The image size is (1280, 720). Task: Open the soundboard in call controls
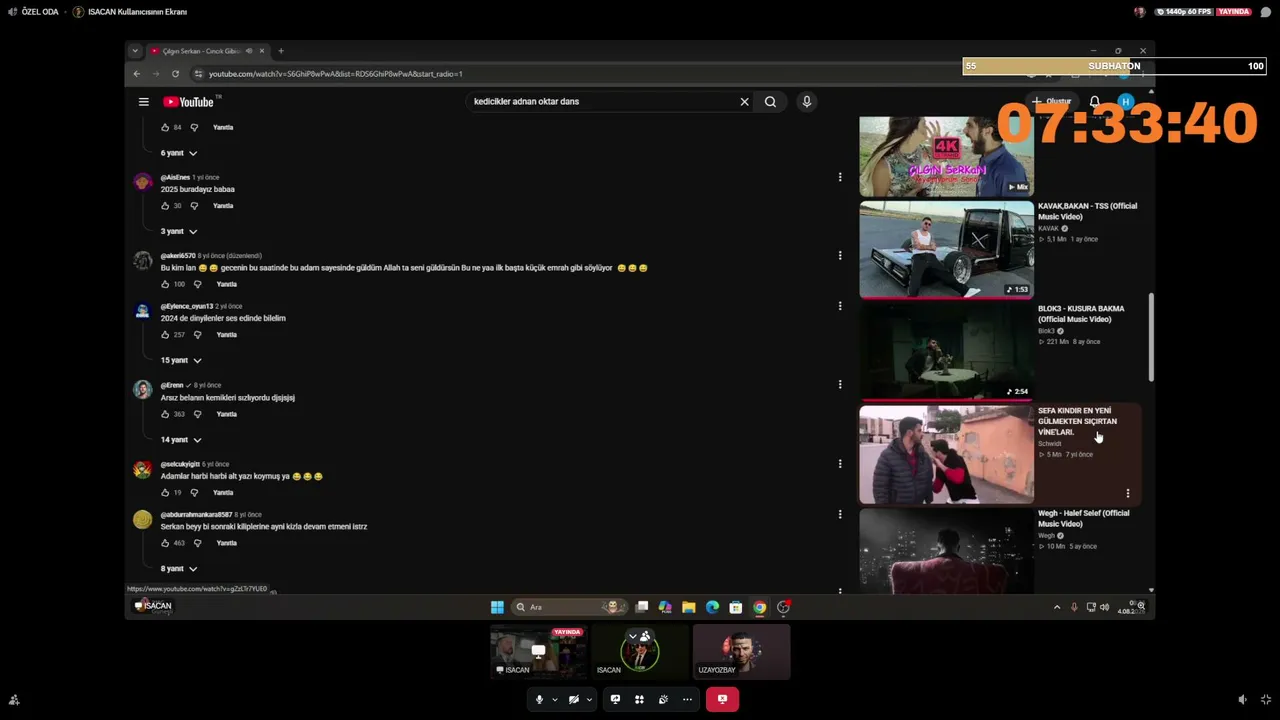click(x=663, y=700)
